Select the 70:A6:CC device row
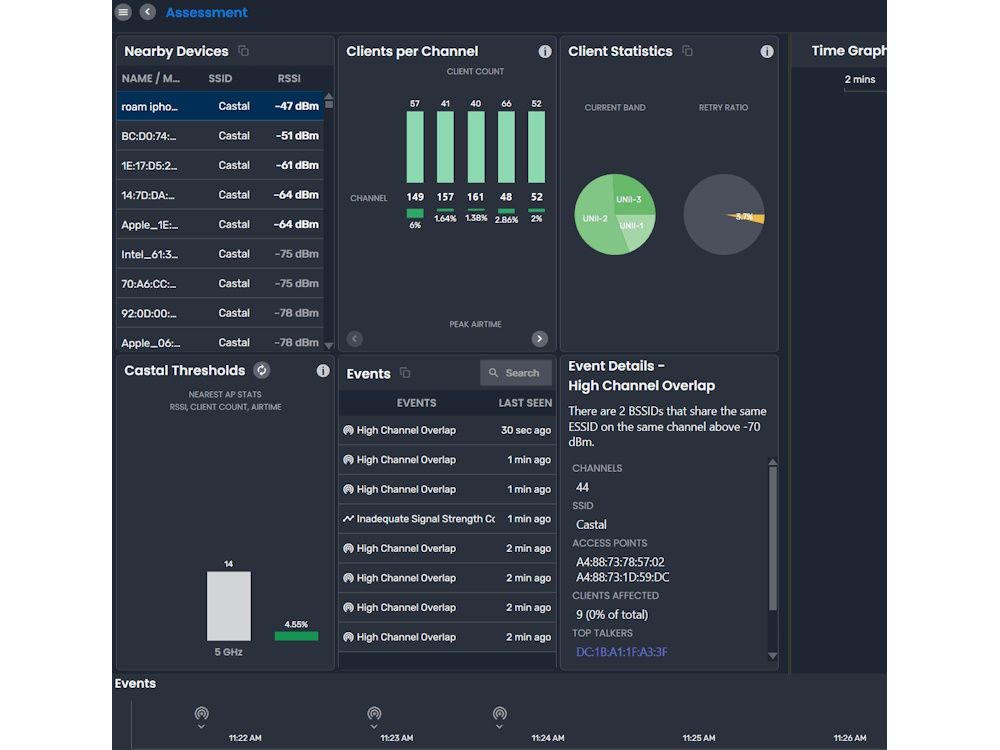The height and width of the screenshot is (750, 1000). pyautogui.click(x=220, y=284)
